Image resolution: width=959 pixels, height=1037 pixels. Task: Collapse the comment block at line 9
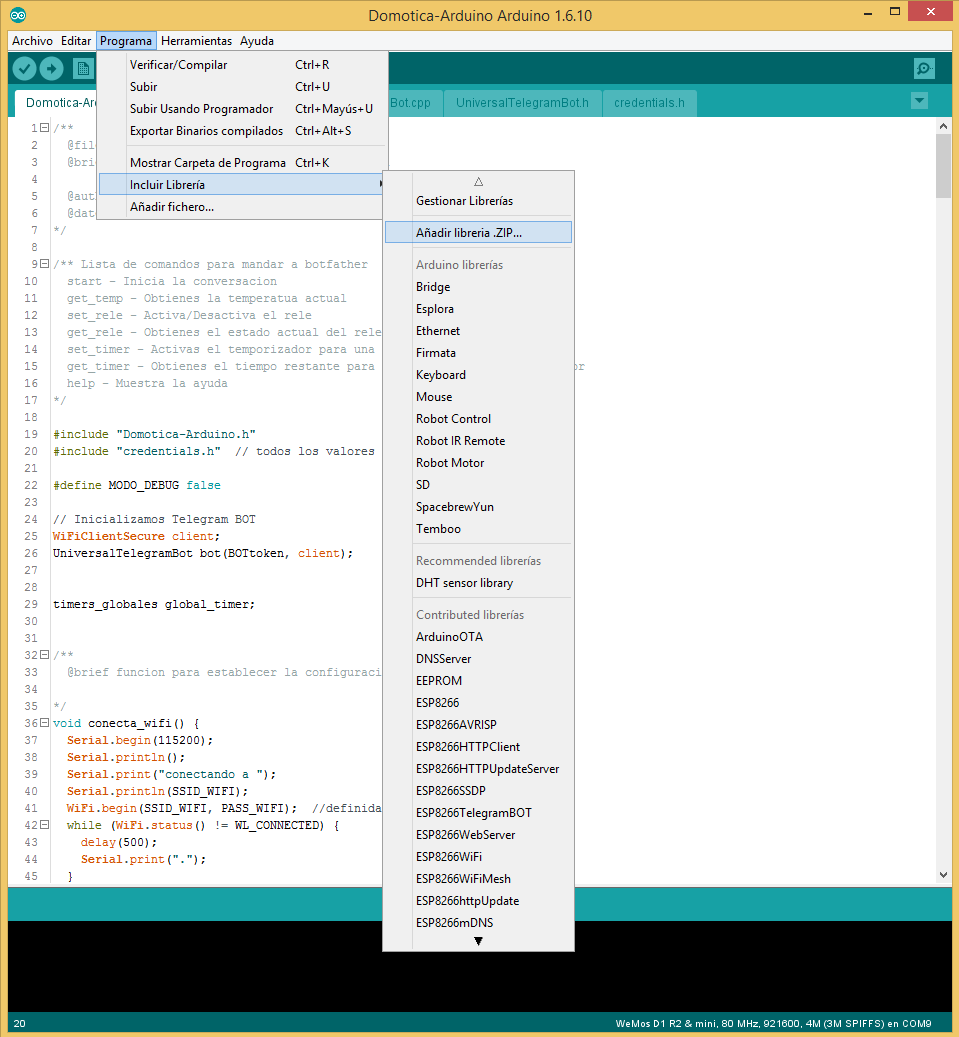(44, 263)
